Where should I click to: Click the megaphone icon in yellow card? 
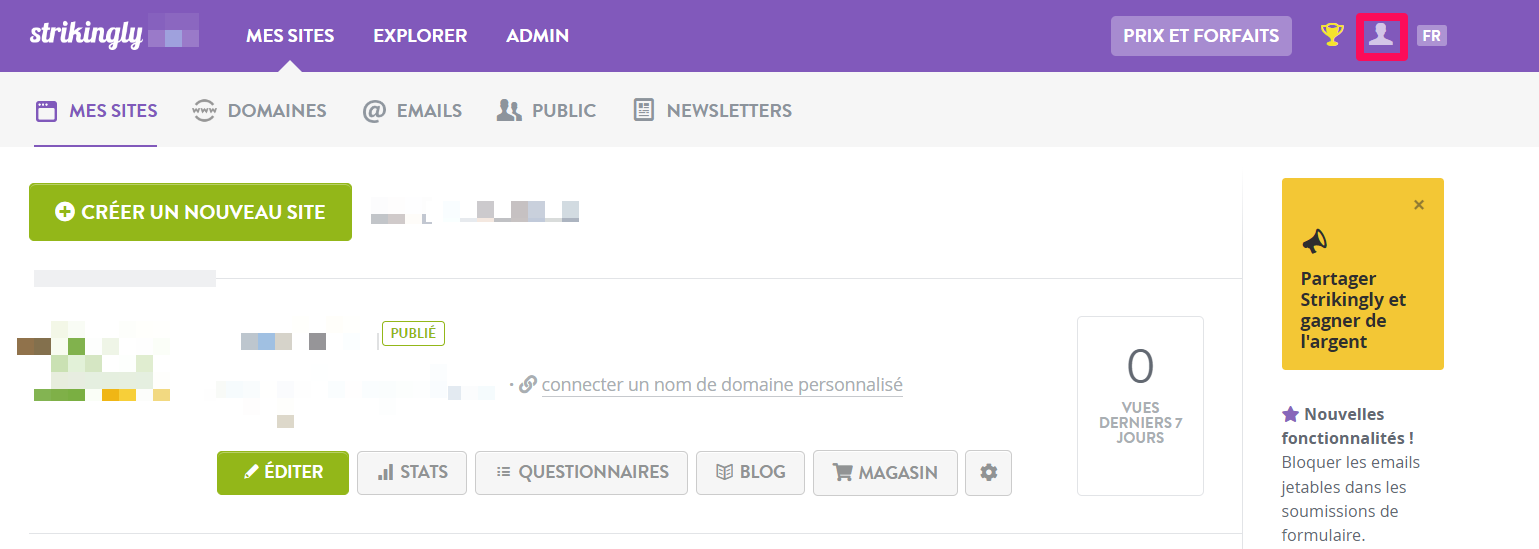tap(1314, 240)
